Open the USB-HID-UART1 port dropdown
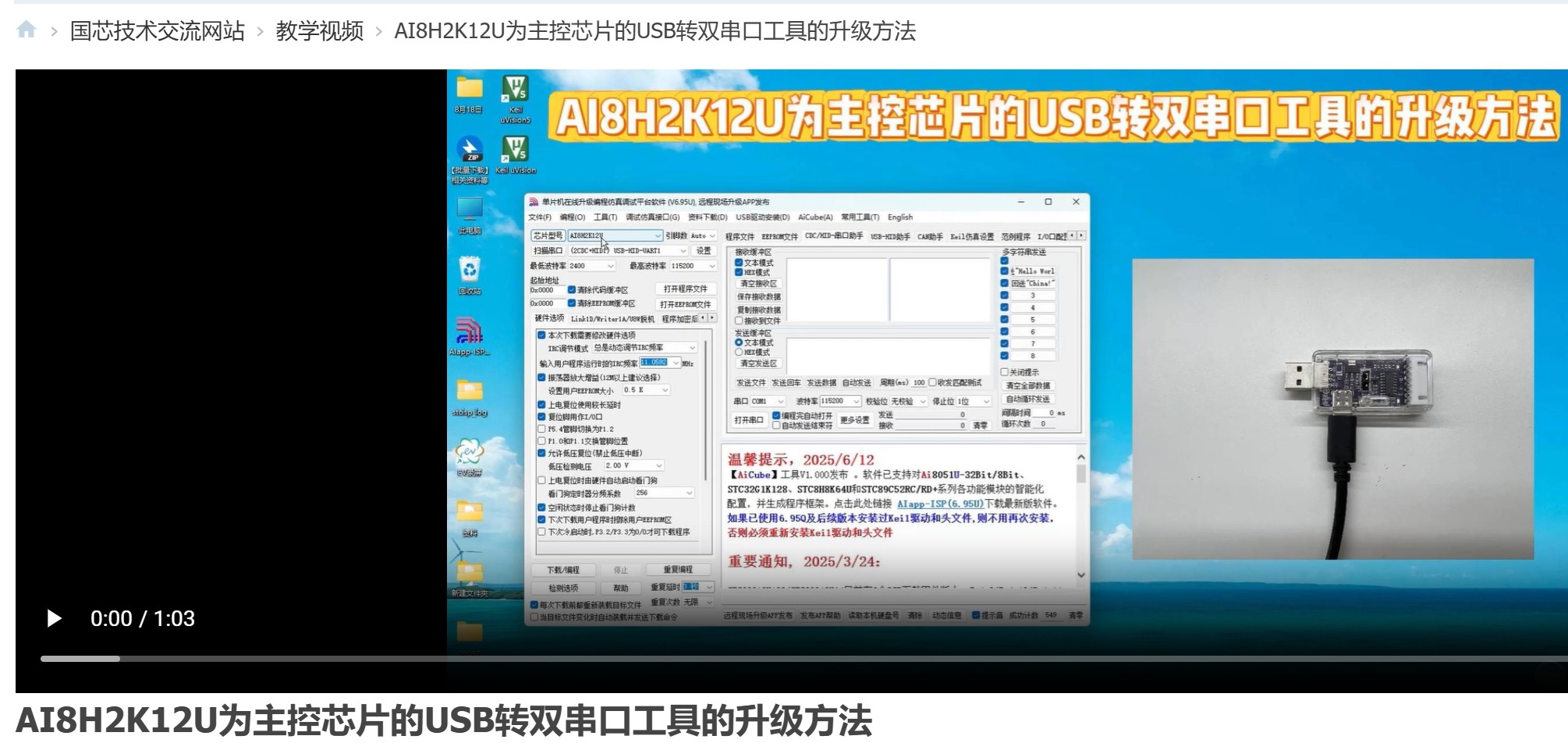 pos(628,251)
